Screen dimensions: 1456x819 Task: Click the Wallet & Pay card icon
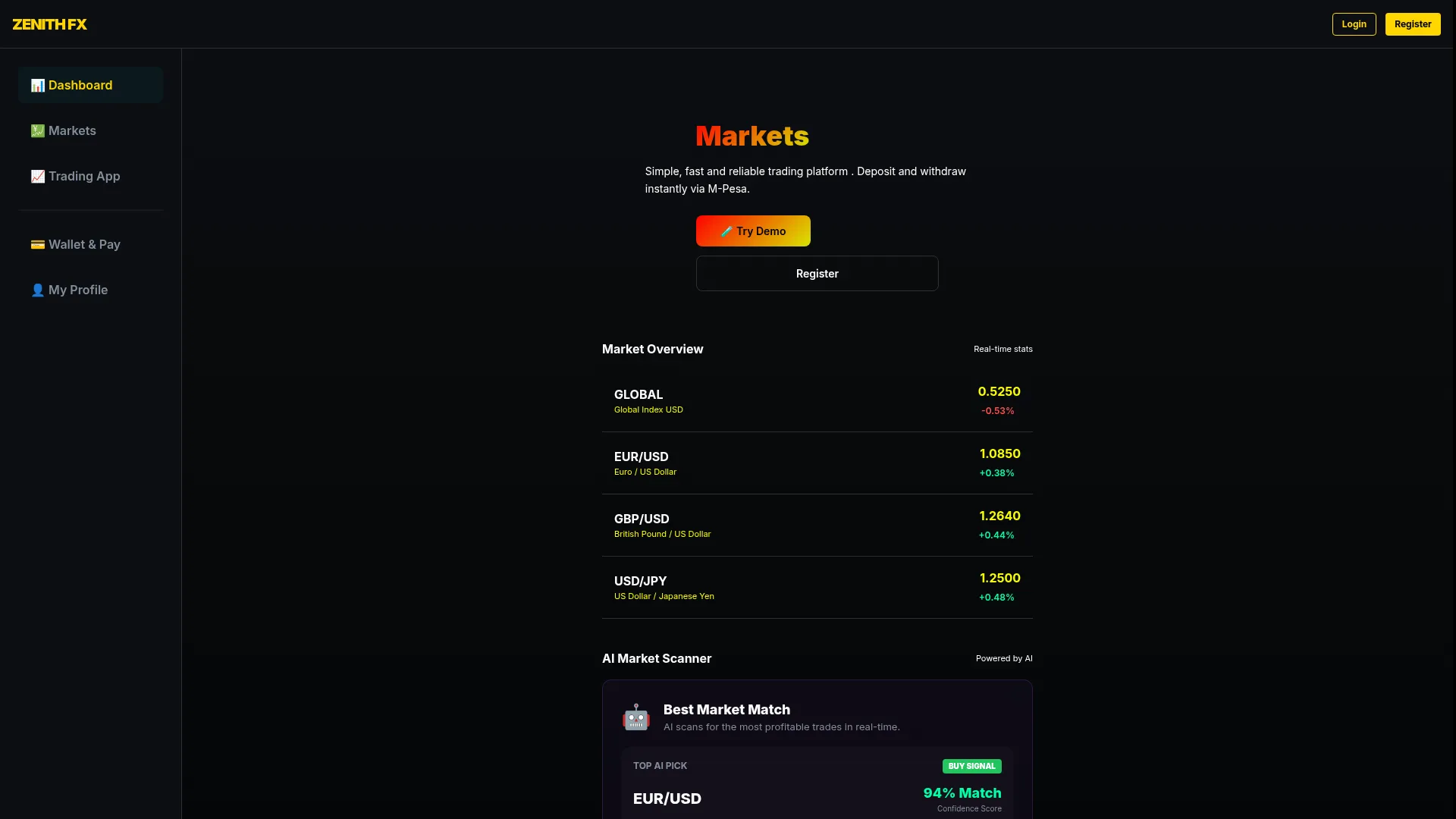[x=38, y=245]
